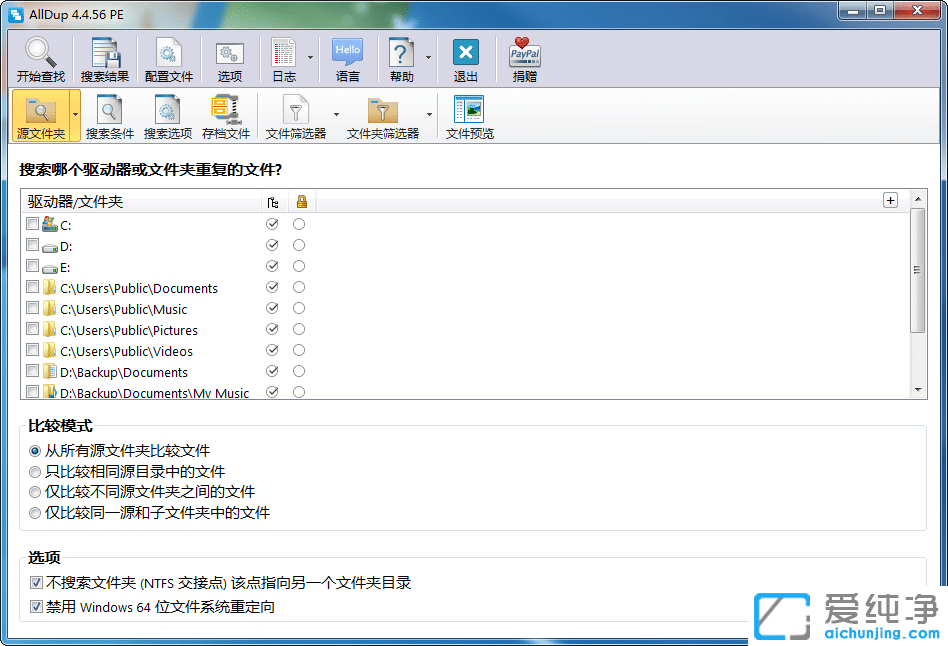
Task: Open the 存档文件 archive icon
Action: pos(225,111)
